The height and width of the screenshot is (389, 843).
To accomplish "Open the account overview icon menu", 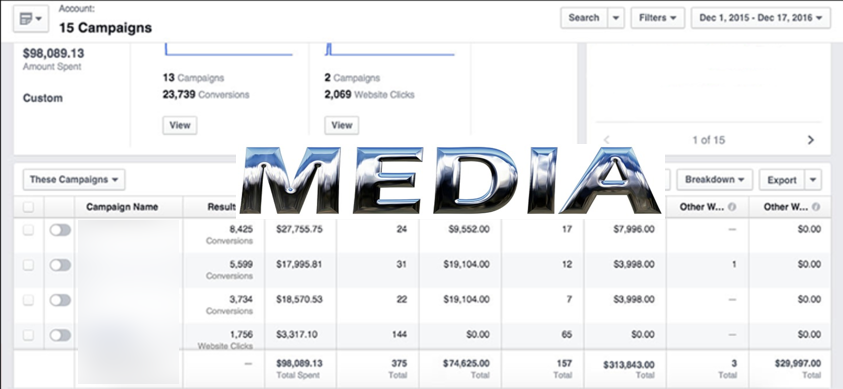I will pos(31,19).
